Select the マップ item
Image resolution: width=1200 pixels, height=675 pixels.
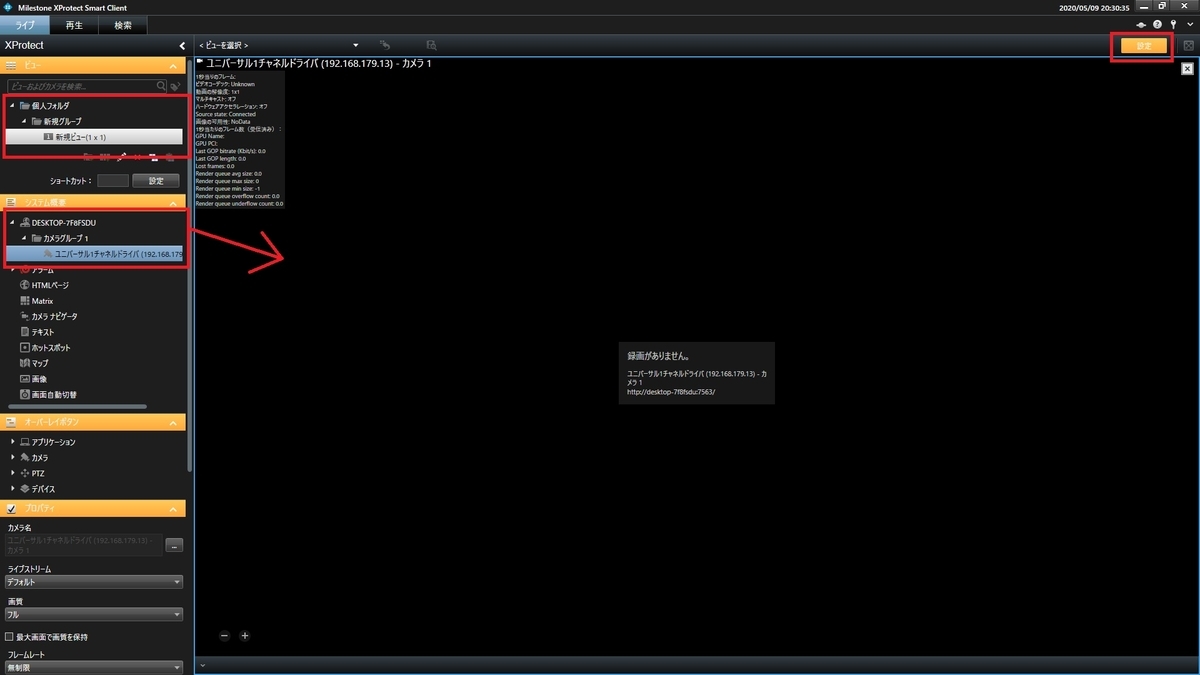pos(33,363)
